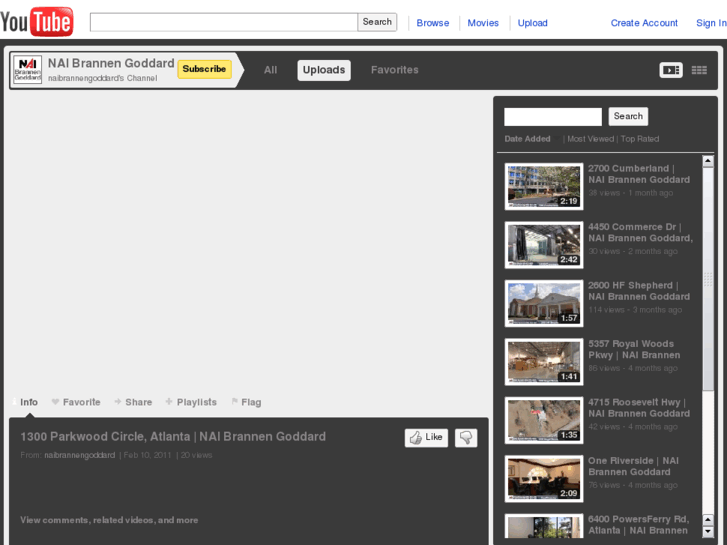Viewport: 727px width, 545px height.
Task: Click View comments, related videos, and more
Action: coord(109,520)
